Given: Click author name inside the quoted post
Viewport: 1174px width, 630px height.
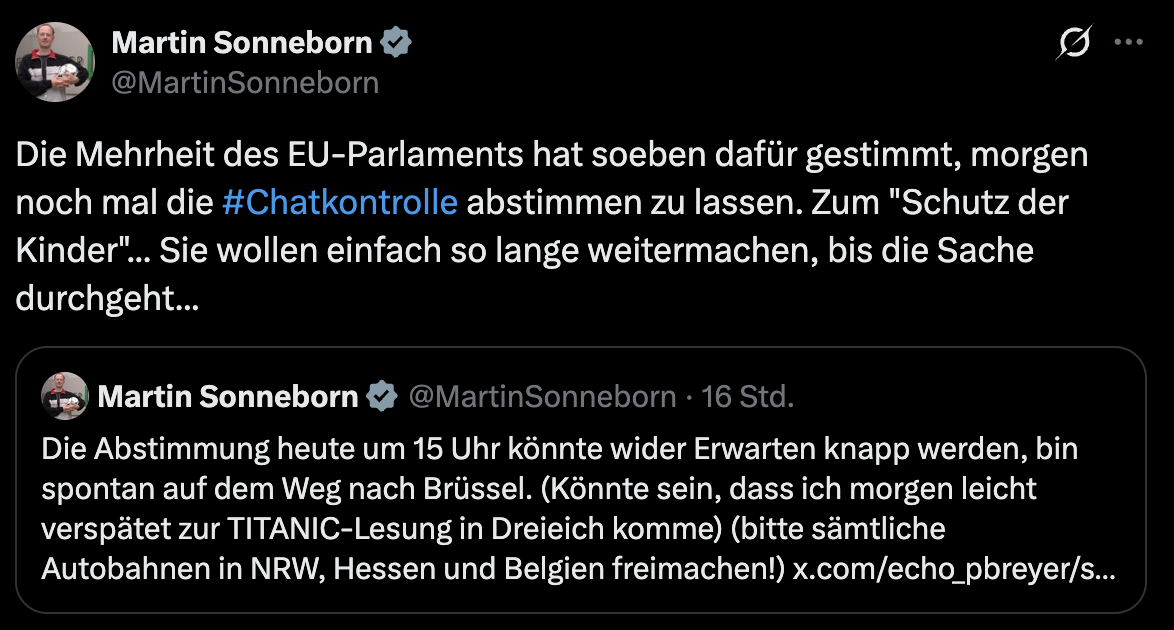Looking at the screenshot, I should [228, 397].
